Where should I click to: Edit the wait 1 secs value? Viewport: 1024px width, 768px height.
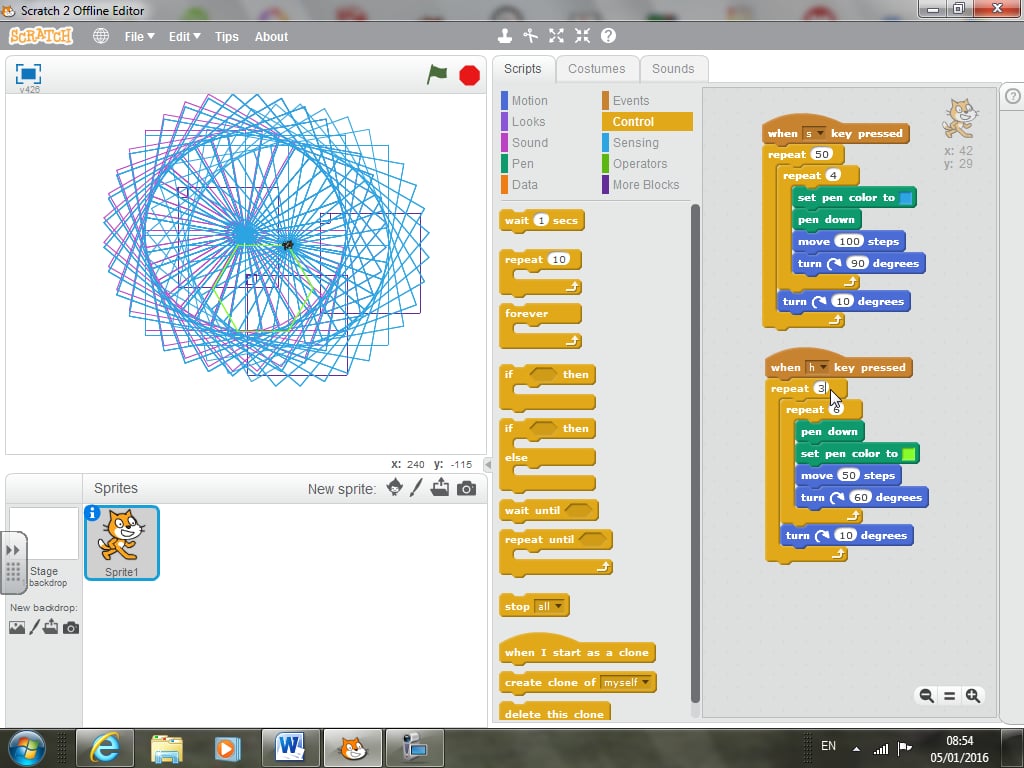click(541, 220)
